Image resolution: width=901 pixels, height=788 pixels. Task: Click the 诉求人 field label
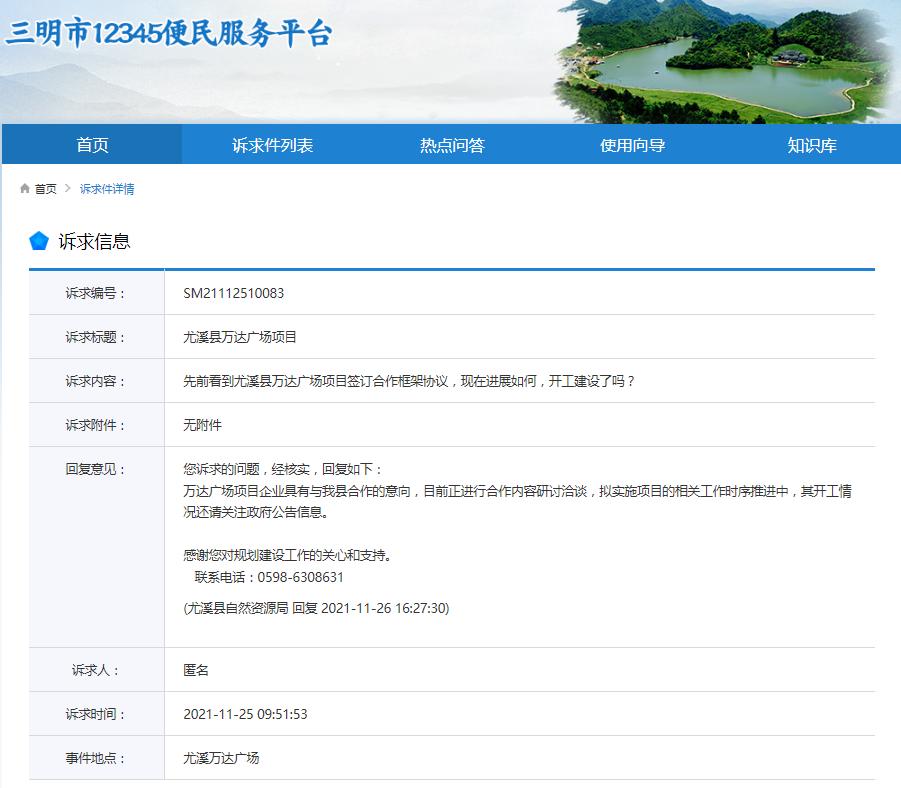click(95, 670)
